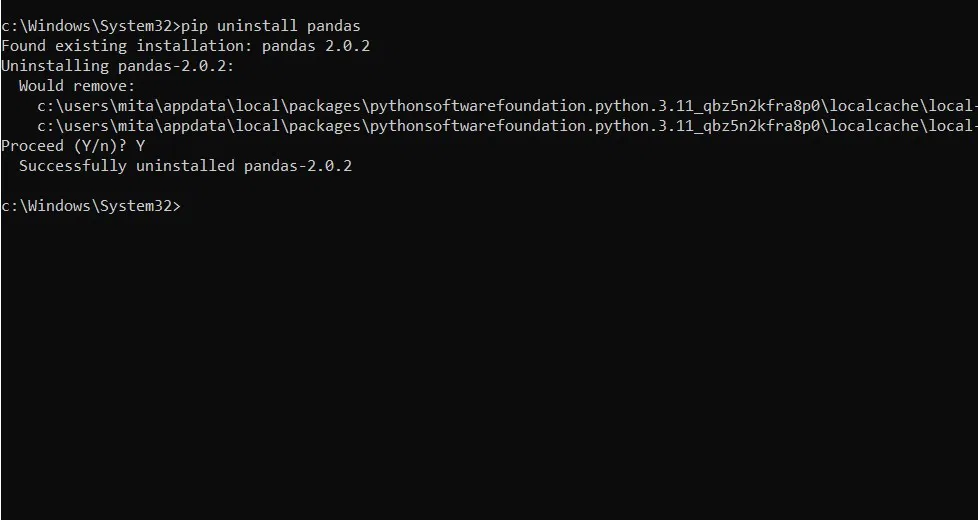Click 'packages' folder name in the upper path

[324, 106]
